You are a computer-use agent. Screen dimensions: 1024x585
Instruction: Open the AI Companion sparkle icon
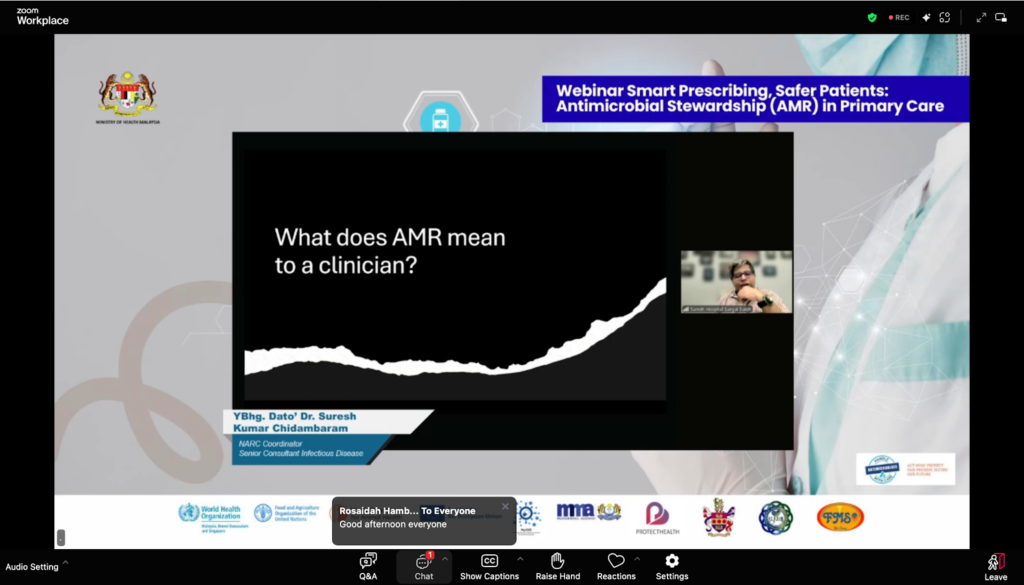[926, 17]
